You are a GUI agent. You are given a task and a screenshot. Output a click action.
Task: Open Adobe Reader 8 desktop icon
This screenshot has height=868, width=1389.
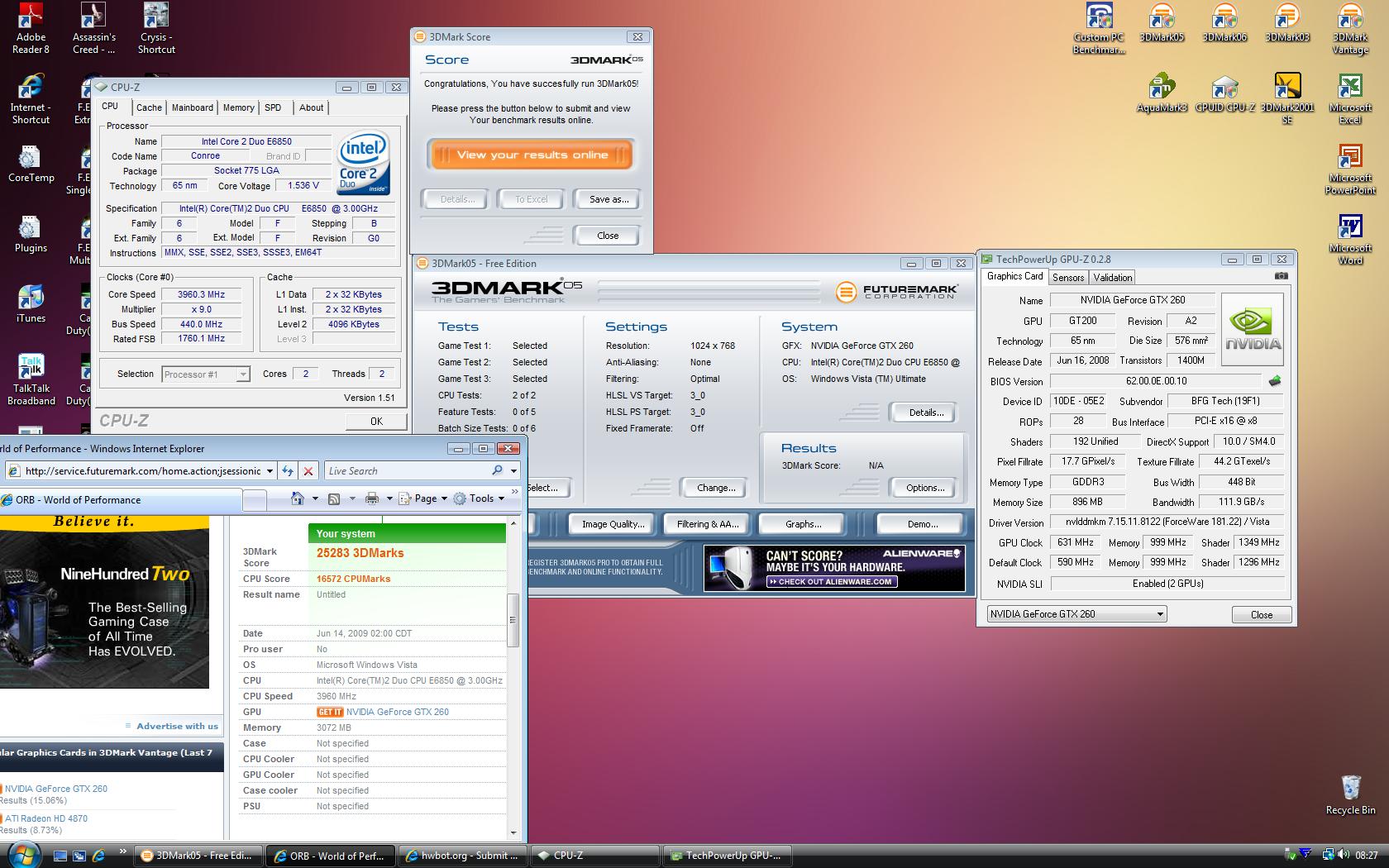pyautogui.click(x=31, y=28)
